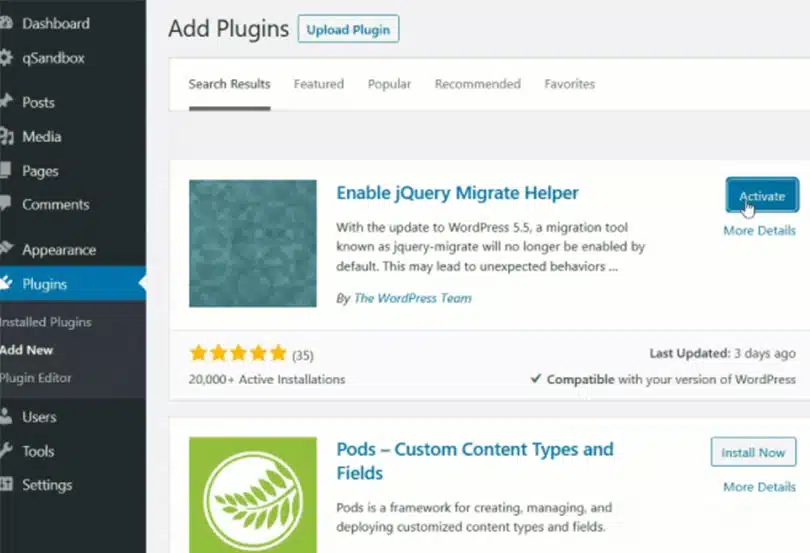The width and height of the screenshot is (810, 553).
Task: Click the Settings icon in sidebar
Action: [6, 485]
